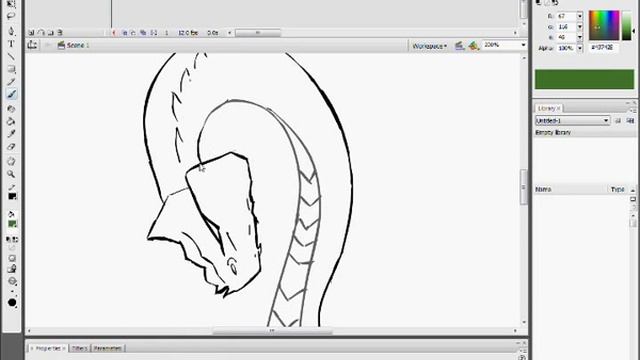Select the Rectangle tool
Image resolution: width=640 pixels, height=360 pixels.
click(11, 69)
